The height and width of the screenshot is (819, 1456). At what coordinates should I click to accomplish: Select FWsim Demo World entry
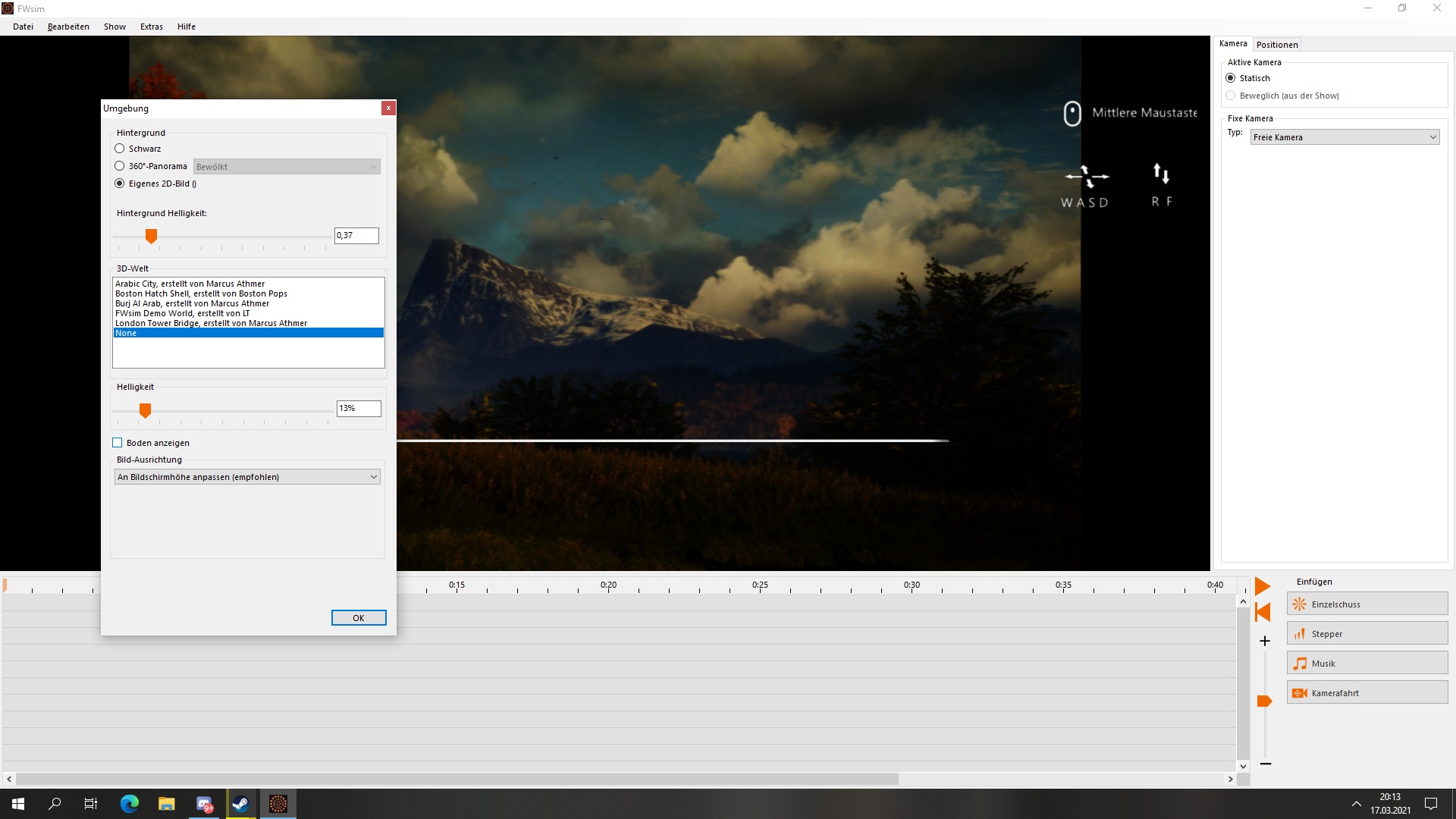249,313
